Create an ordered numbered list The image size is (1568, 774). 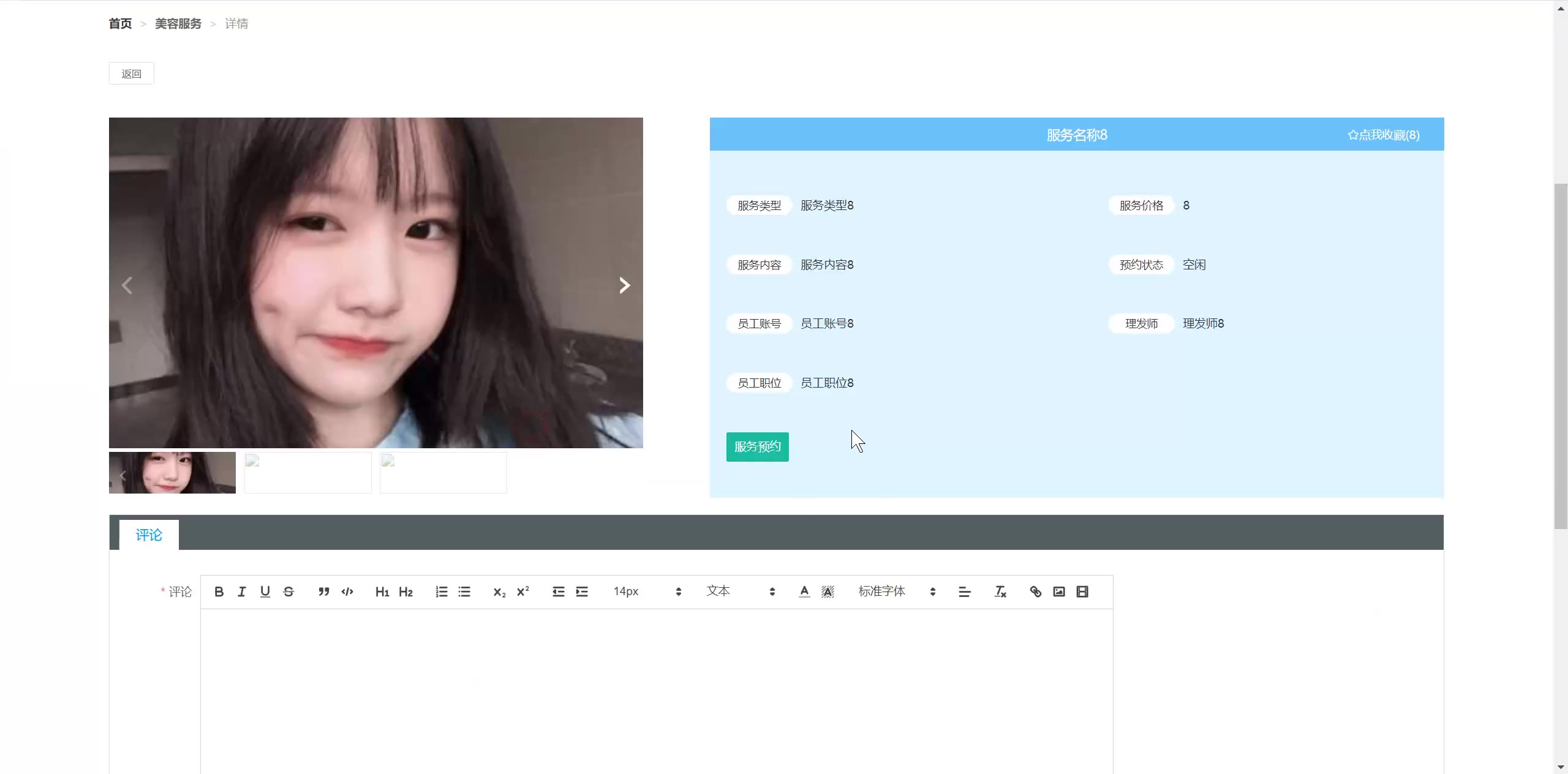coord(441,592)
